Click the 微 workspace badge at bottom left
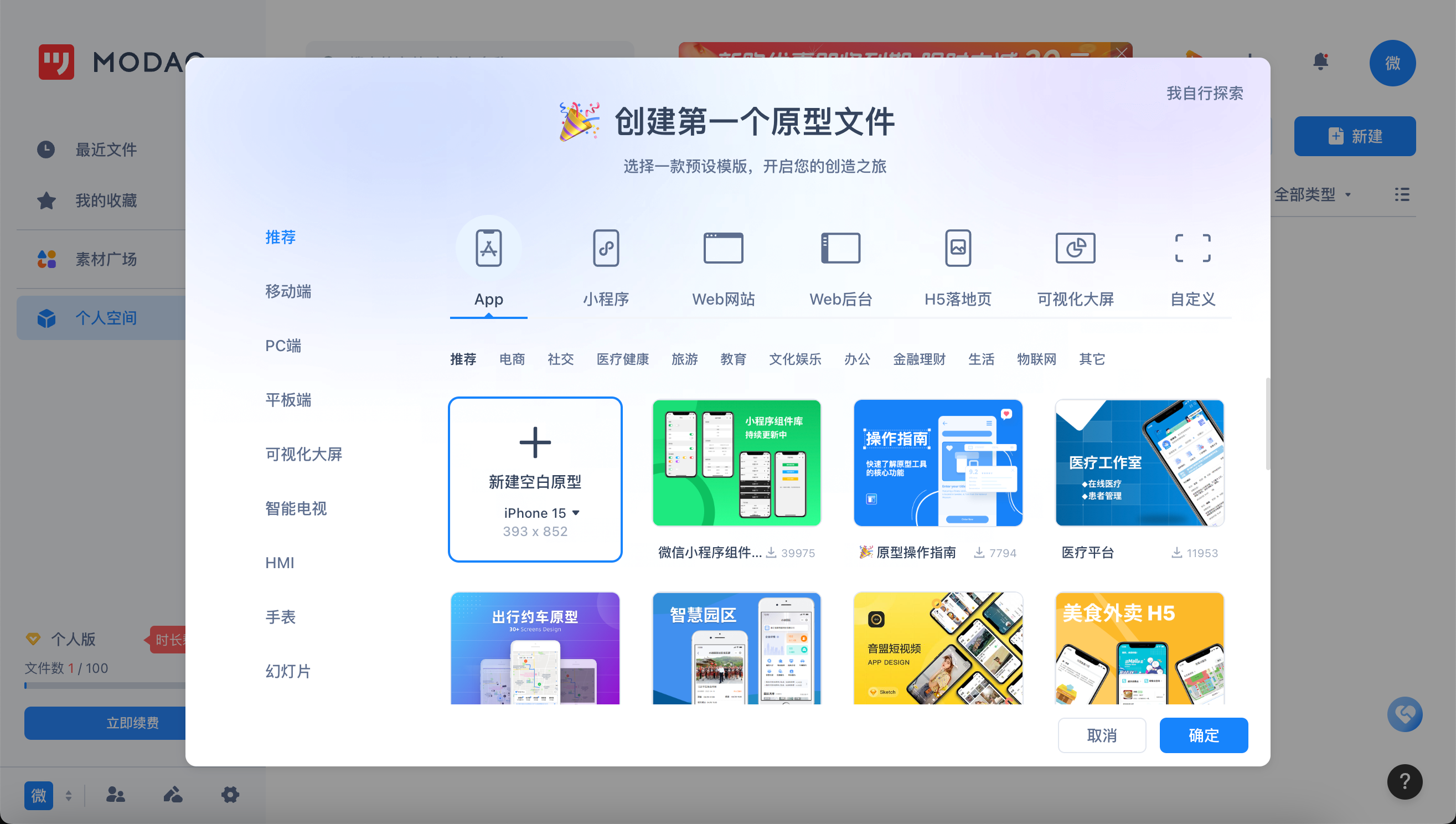This screenshot has height=824, width=1456. 38,795
